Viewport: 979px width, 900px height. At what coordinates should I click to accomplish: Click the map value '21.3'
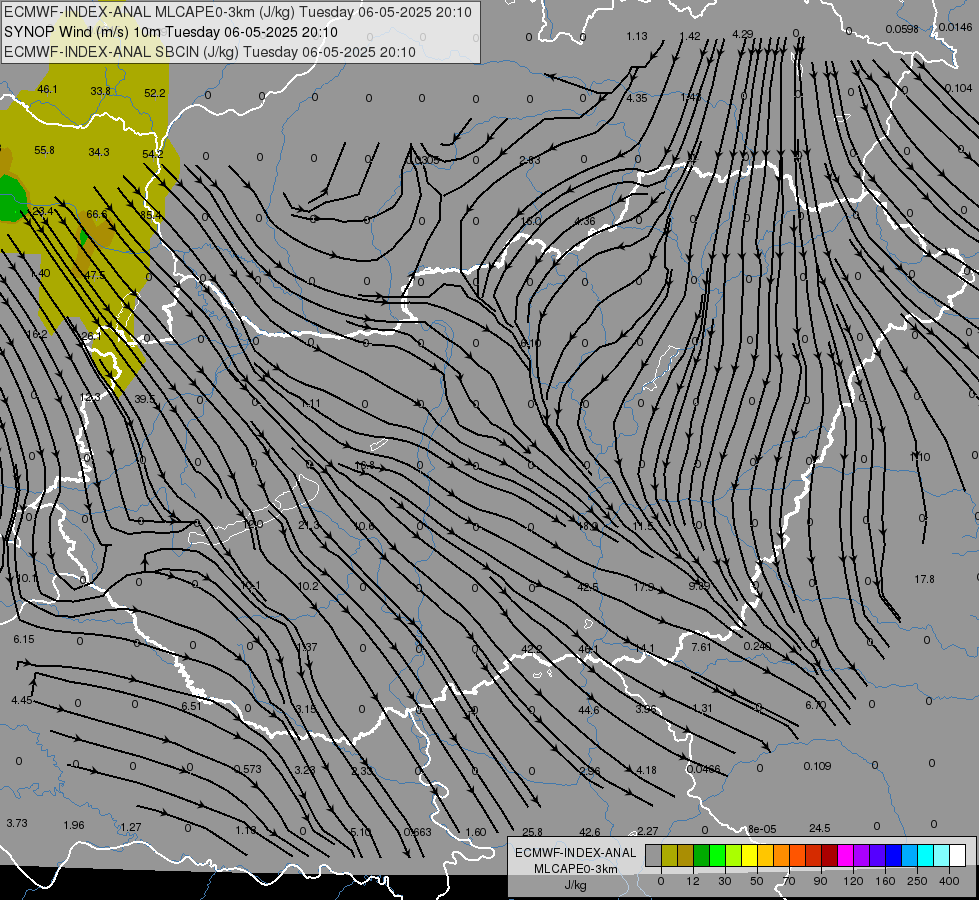(308, 526)
